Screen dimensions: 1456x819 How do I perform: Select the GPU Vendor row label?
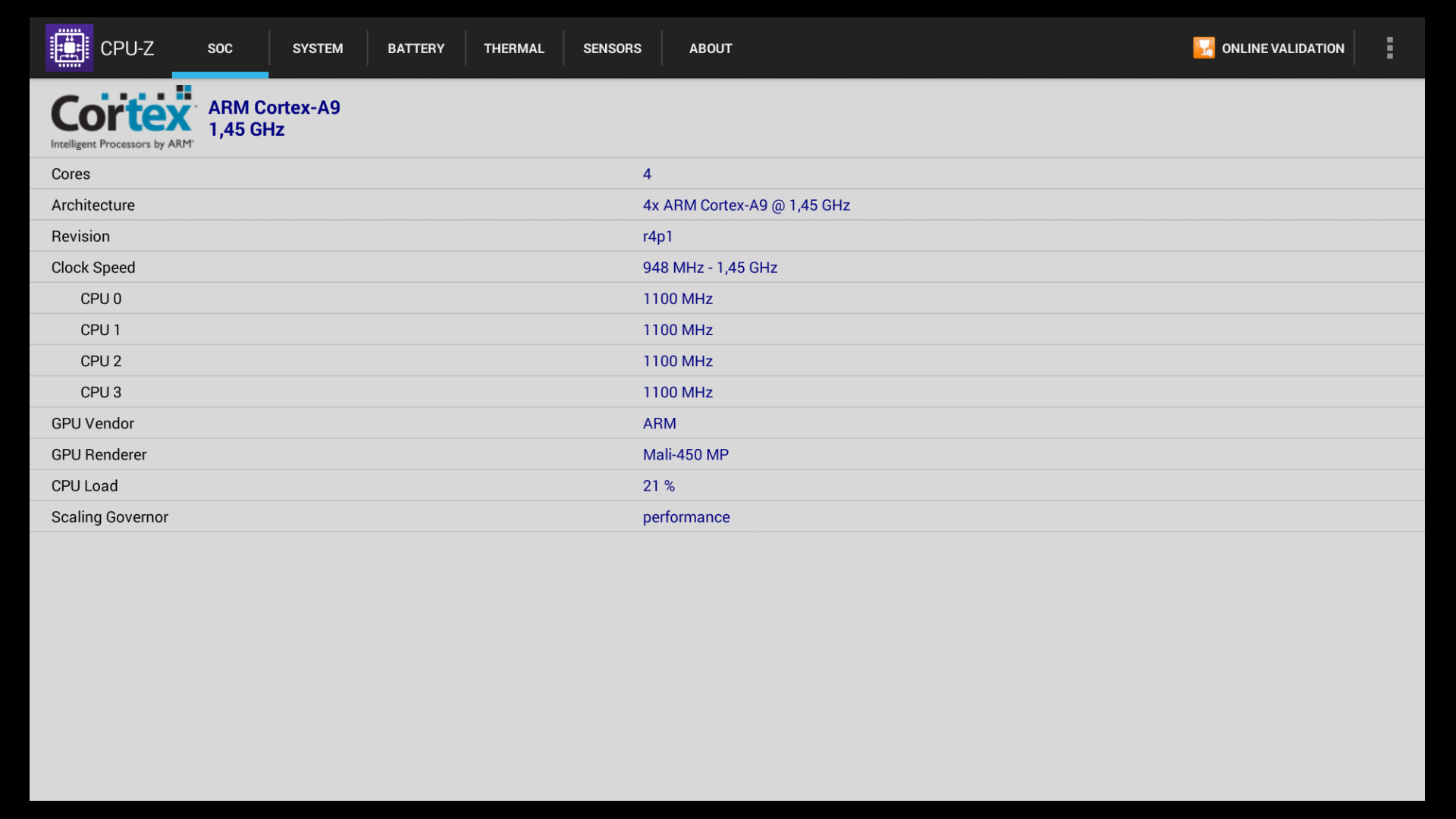click(x=93, y=424)
